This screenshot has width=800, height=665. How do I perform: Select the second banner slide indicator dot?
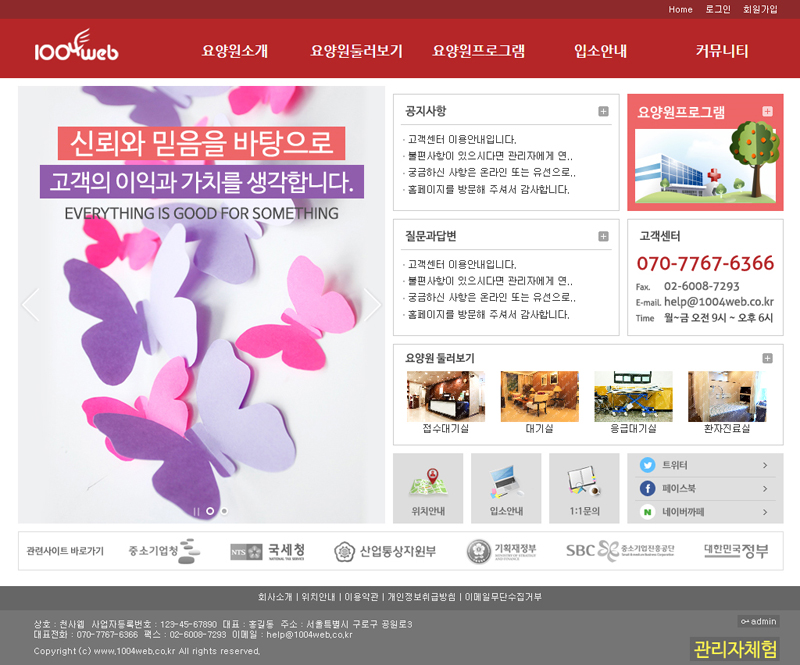223,511
